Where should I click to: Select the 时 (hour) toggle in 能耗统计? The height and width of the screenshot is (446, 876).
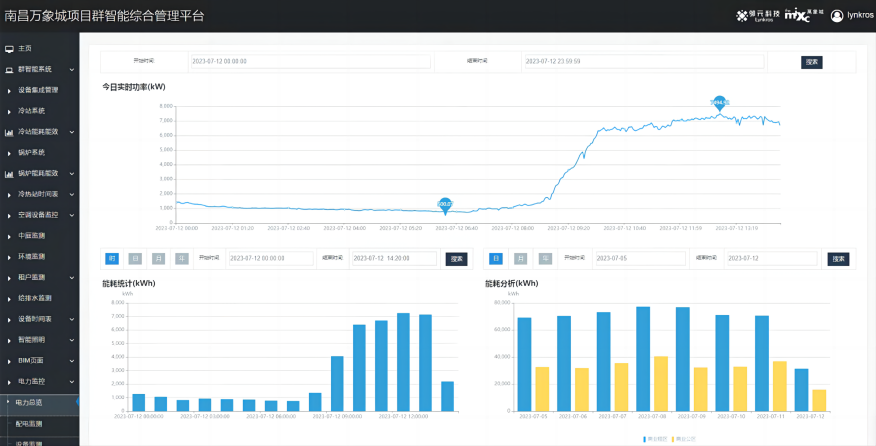[112, 258]
